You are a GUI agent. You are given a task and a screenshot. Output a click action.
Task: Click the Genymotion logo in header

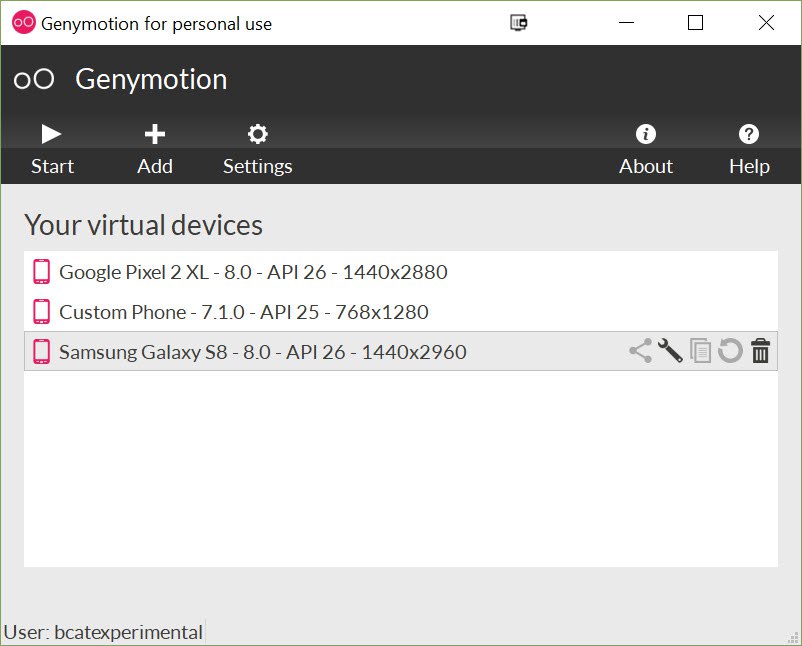34,79
